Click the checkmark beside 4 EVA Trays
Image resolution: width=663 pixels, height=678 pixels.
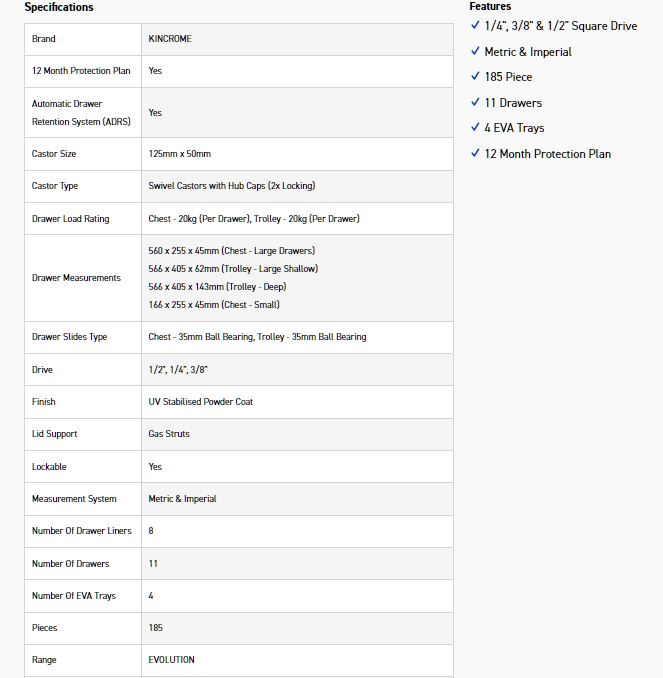point(475,128)
